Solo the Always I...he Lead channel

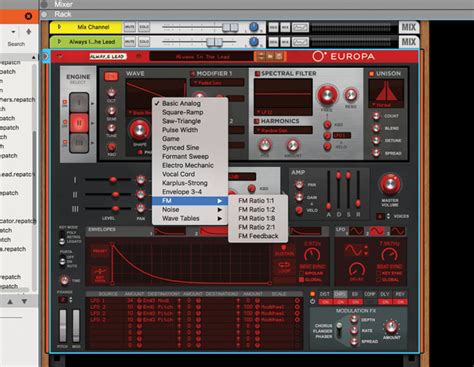click(x=144, y=42)
